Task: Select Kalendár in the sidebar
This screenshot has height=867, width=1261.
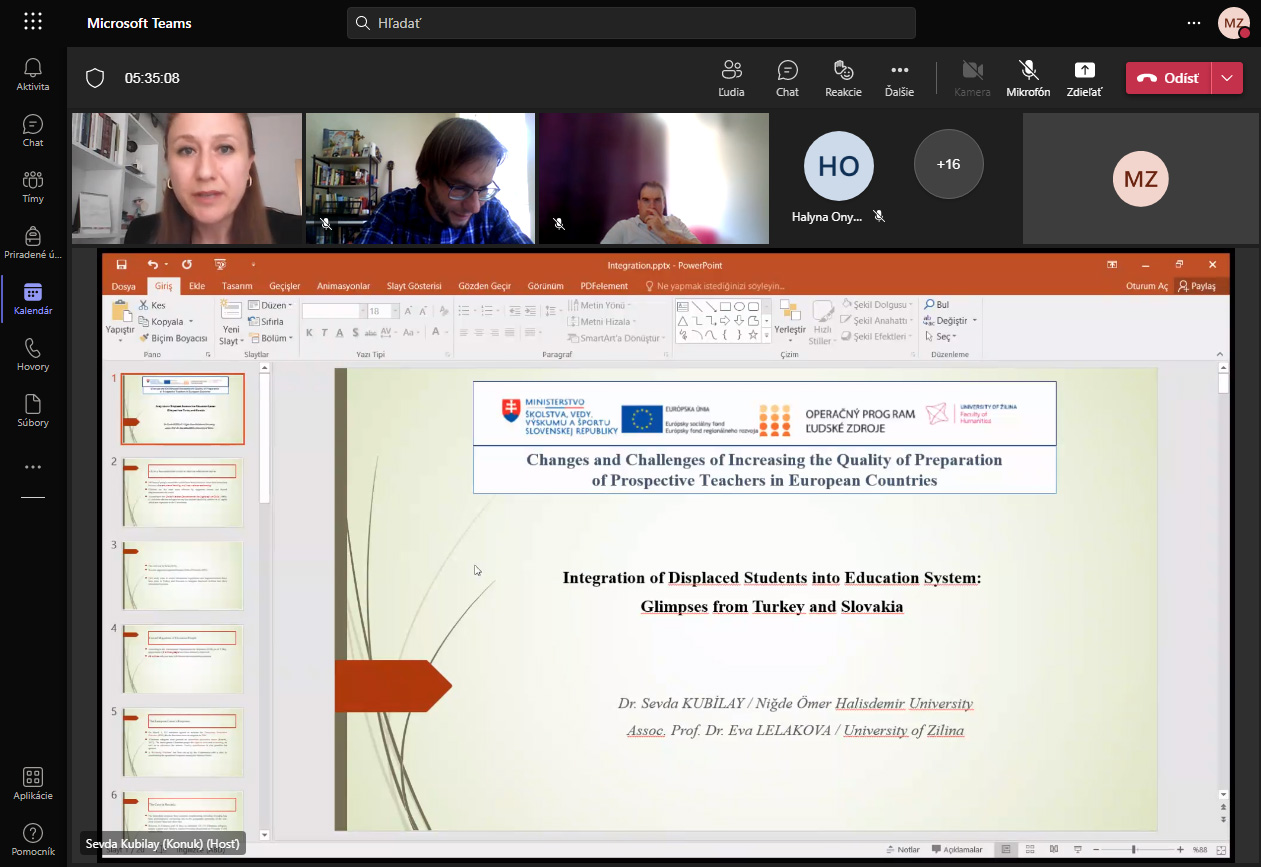Action: point(32,298)
